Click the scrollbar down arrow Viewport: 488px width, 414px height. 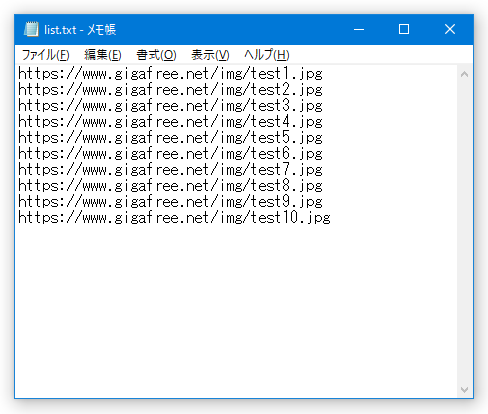tap(464, 389)
